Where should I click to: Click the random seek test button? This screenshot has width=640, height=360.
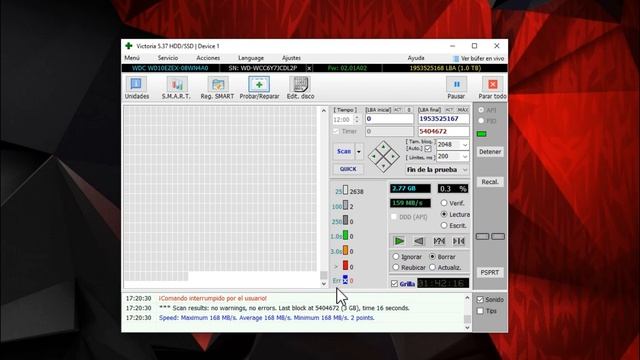pos(439,241)
